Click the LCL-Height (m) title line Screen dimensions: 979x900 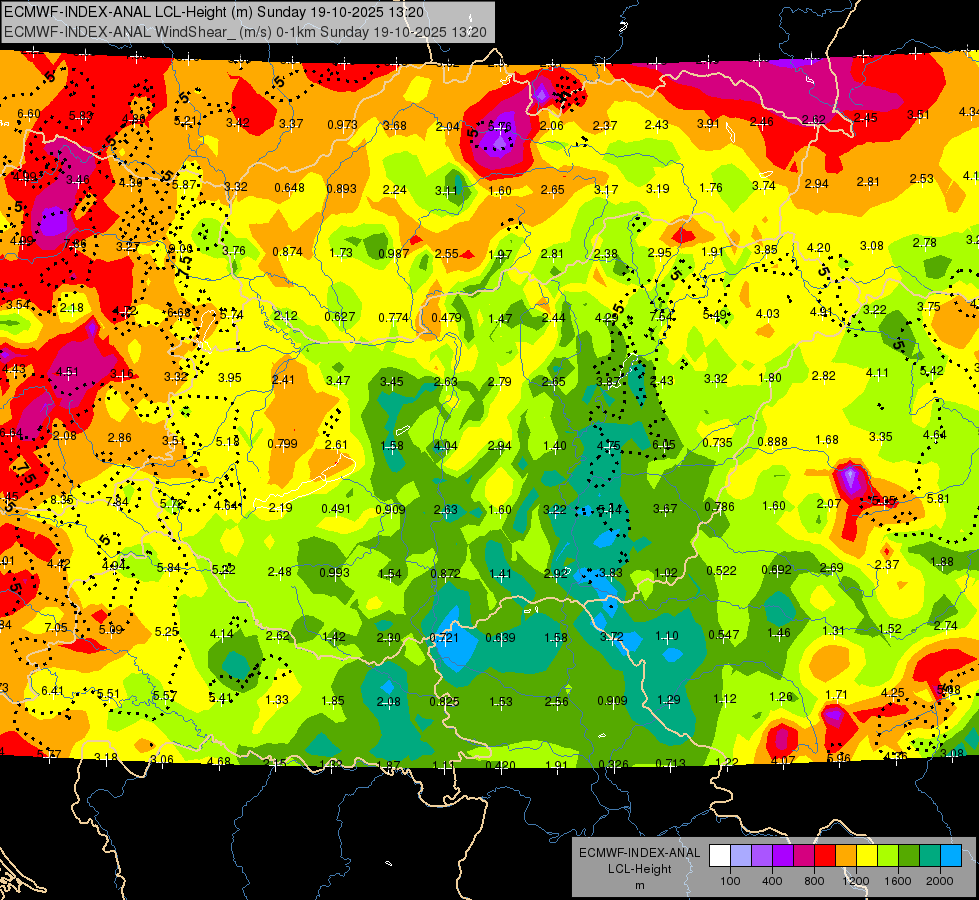pyautogui.click(x=214, y=12)
